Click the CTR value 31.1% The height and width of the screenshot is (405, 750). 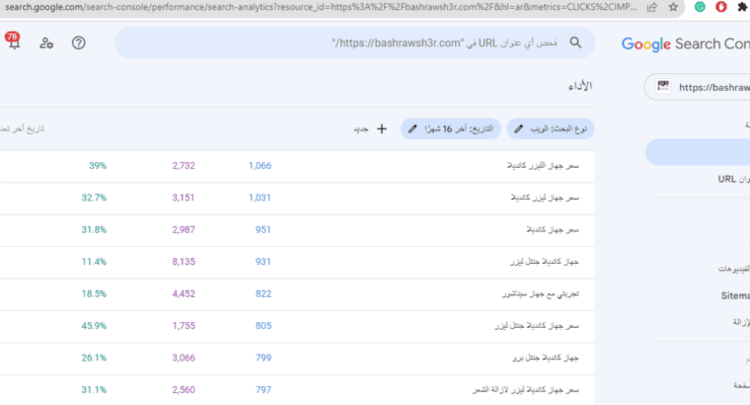pos(94,390)
